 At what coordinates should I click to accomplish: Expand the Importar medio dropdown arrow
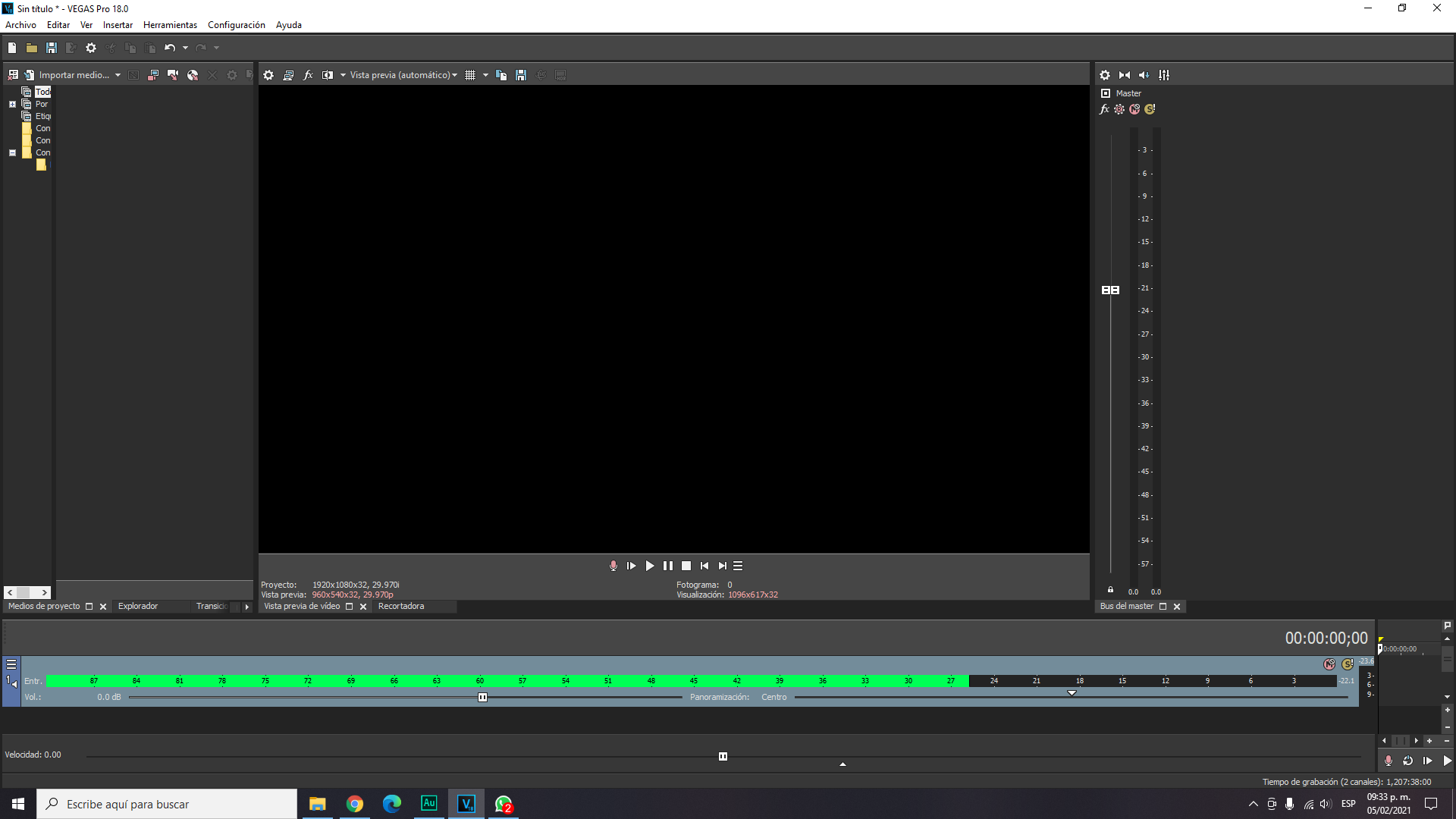tap(118, 75)
